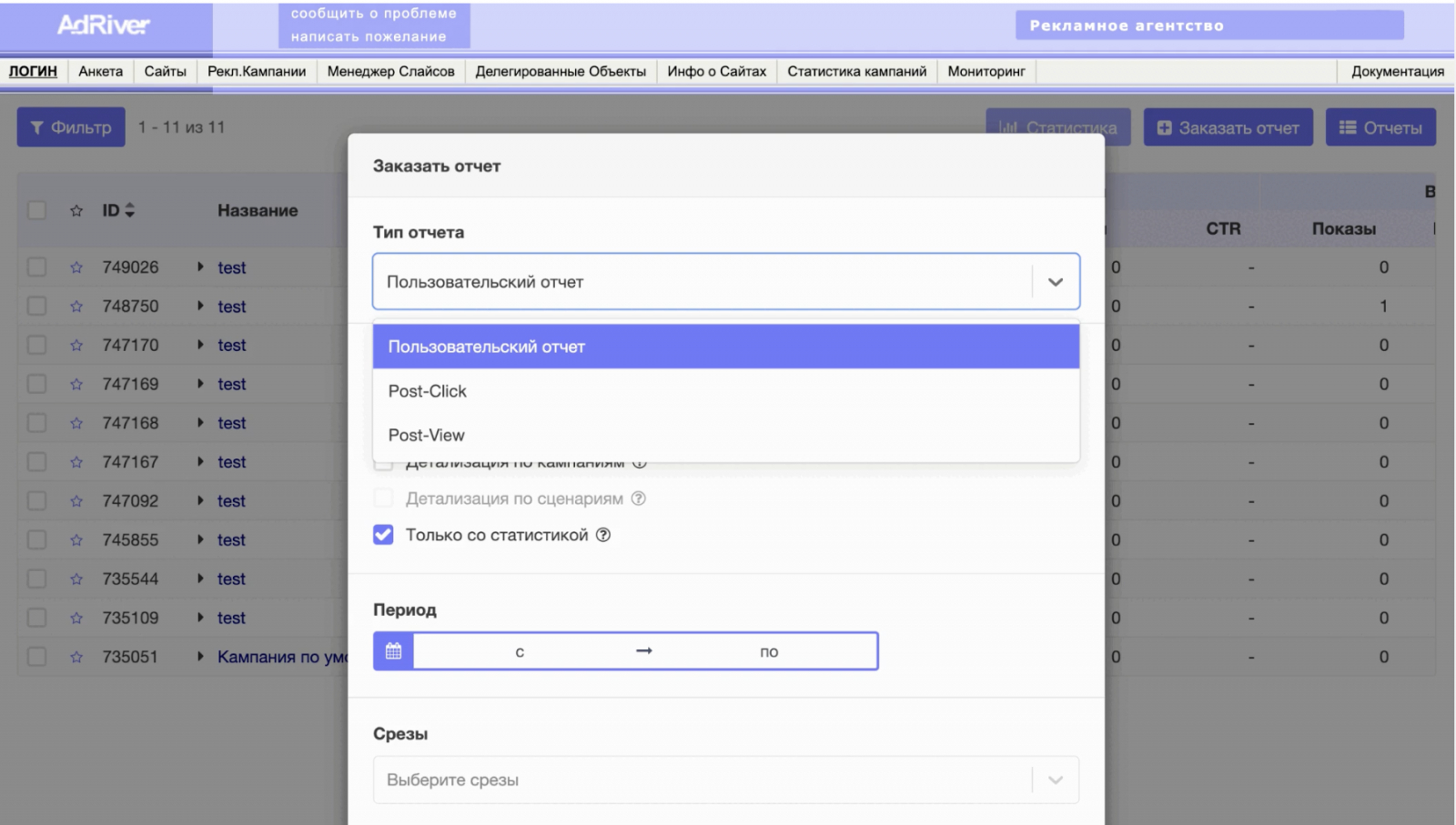Image resolution: width=1456 pixels, height=825 pixels.
Task: Star campaign 735544 as favorite
Action: 76,579
